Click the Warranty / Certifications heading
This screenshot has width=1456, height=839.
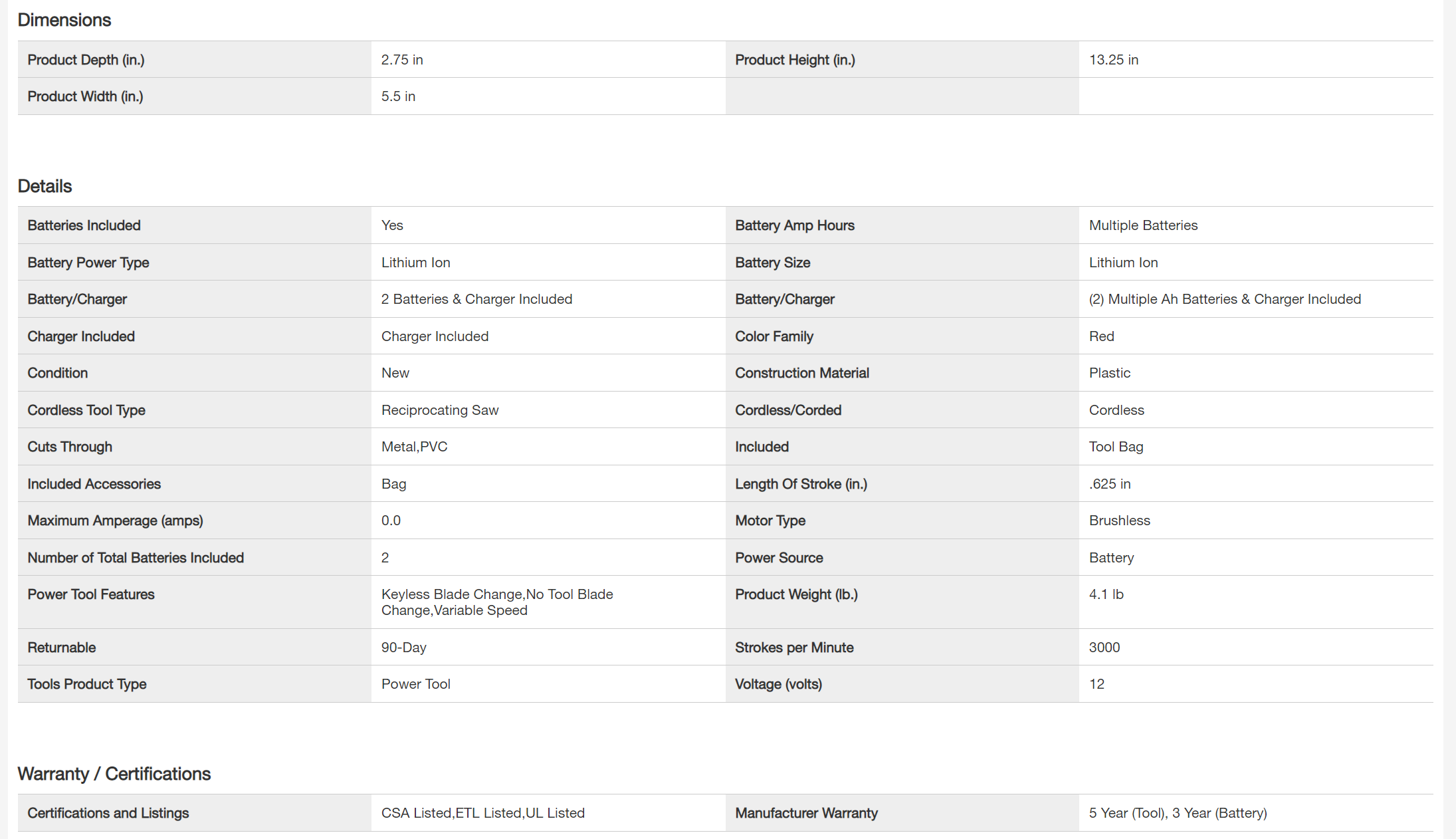[114, 774]
